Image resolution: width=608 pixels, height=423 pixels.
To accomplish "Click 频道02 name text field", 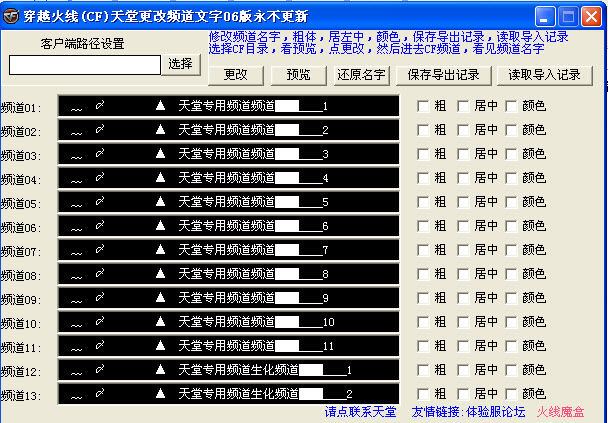I will click(228, 130).
